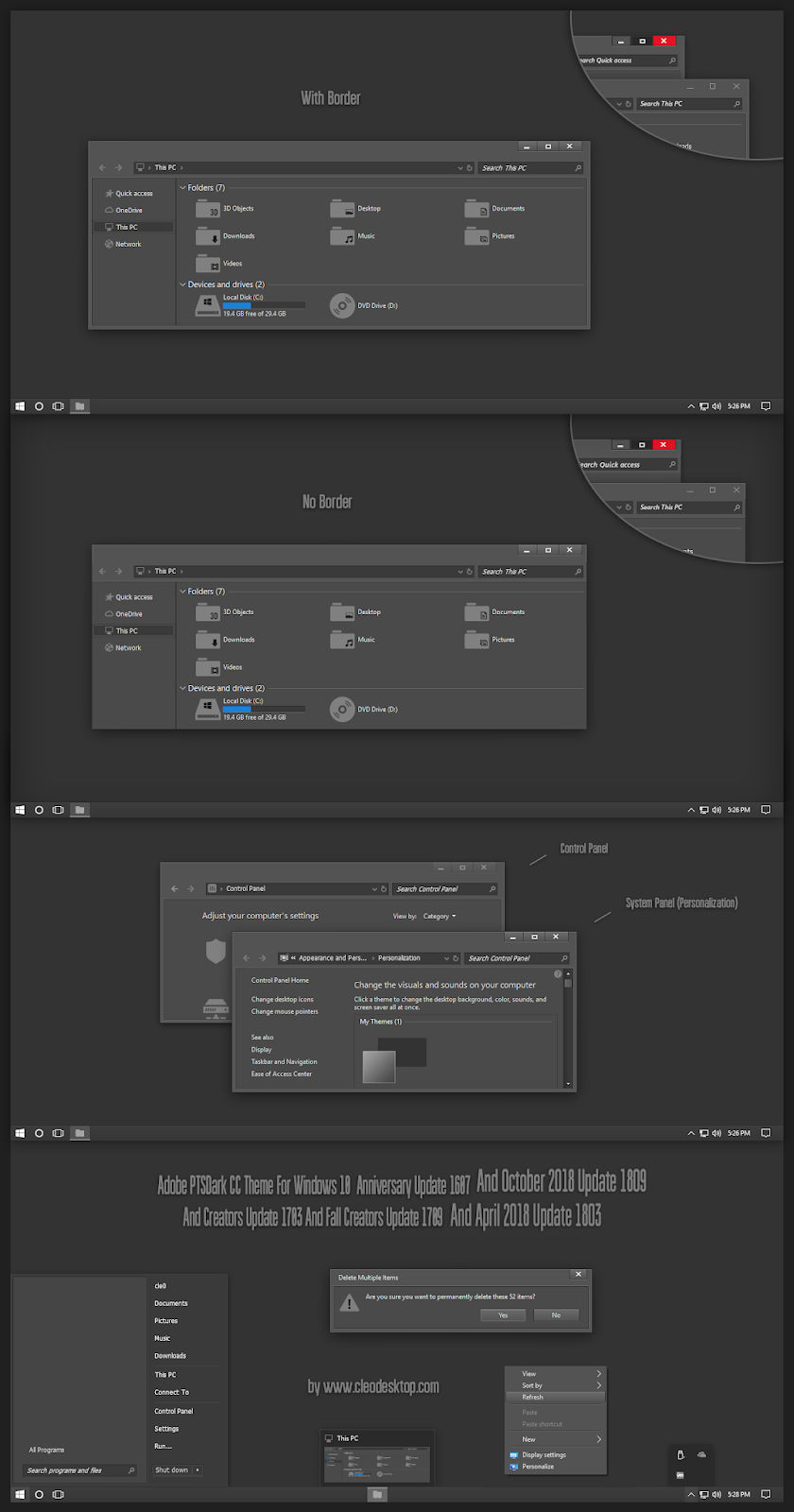Collapse Folders (7) group in No Border window
The image size is (794, 1512).
click(183, 592)
